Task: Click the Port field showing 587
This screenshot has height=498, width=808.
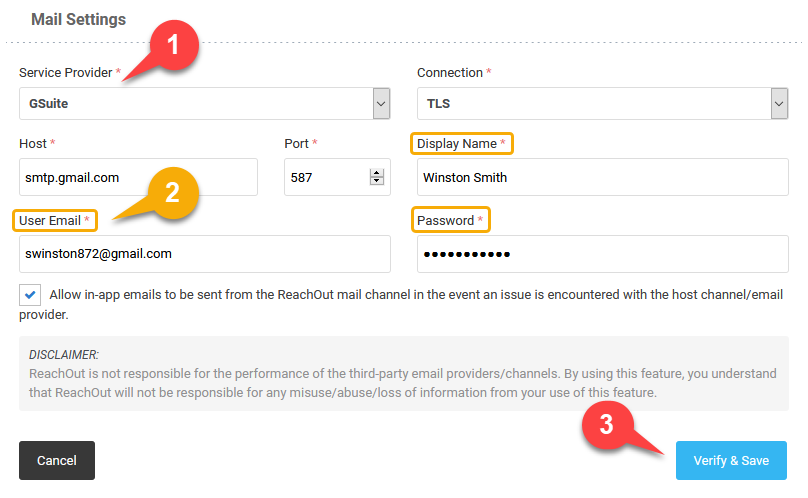Action: point(337,177)
